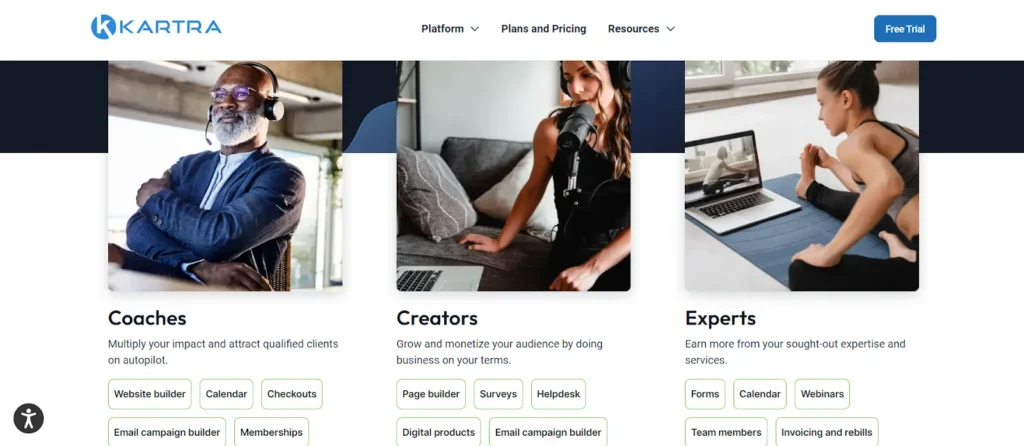This screenshot has width=1024, height=446.
Task: Expand the Platform menu chevron
Action: pos(475,29)
